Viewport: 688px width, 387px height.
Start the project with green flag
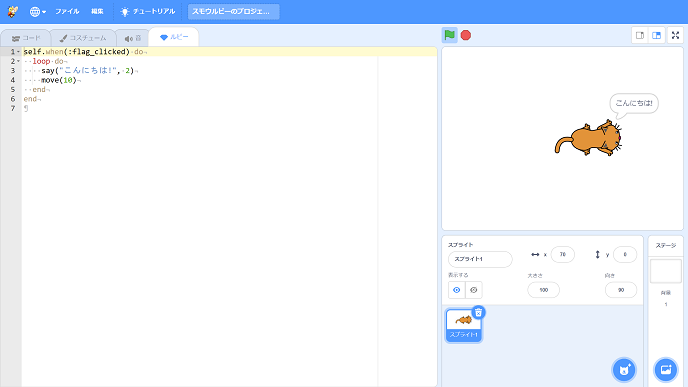[x=449, y=35]
